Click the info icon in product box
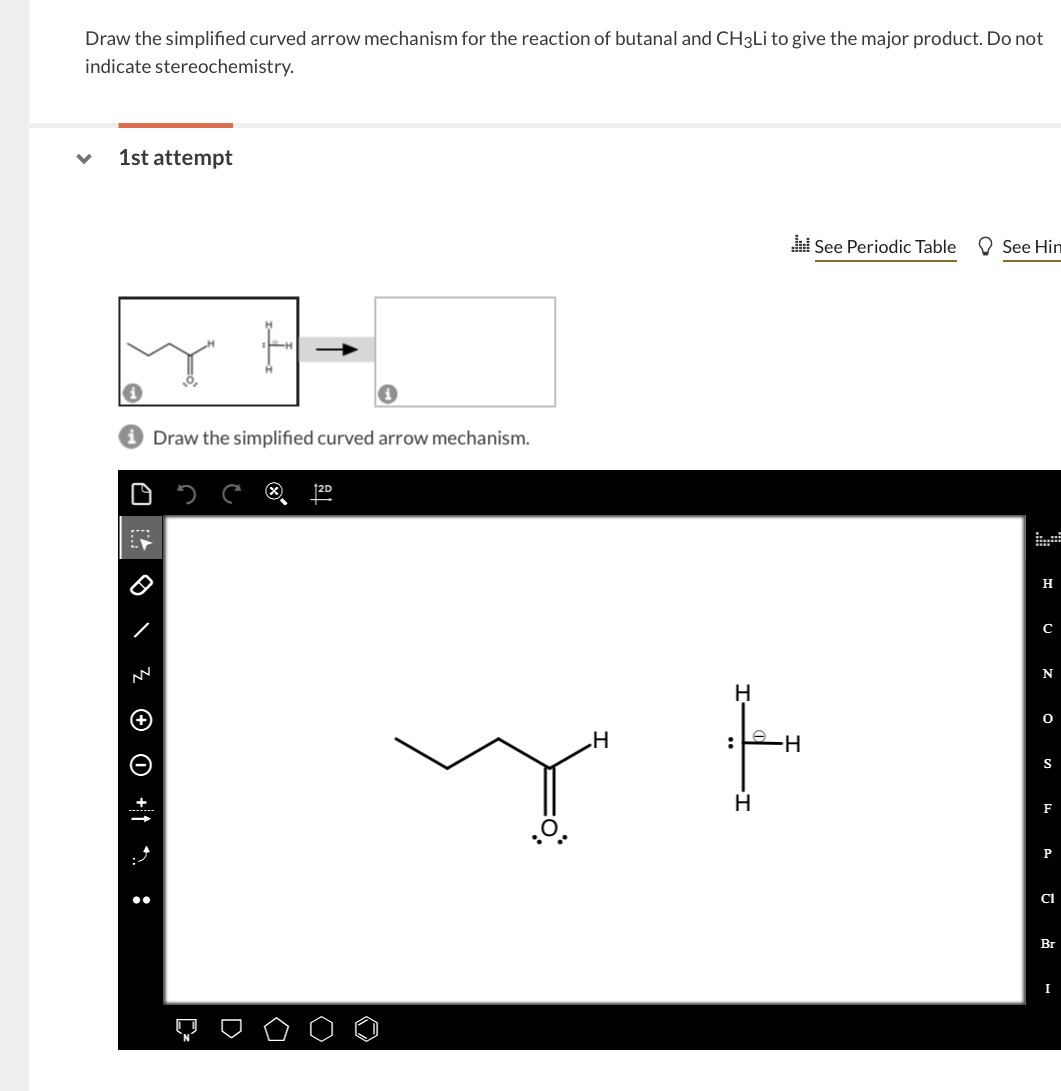This screenshot has width=1061, height=1091. (388, 394)
